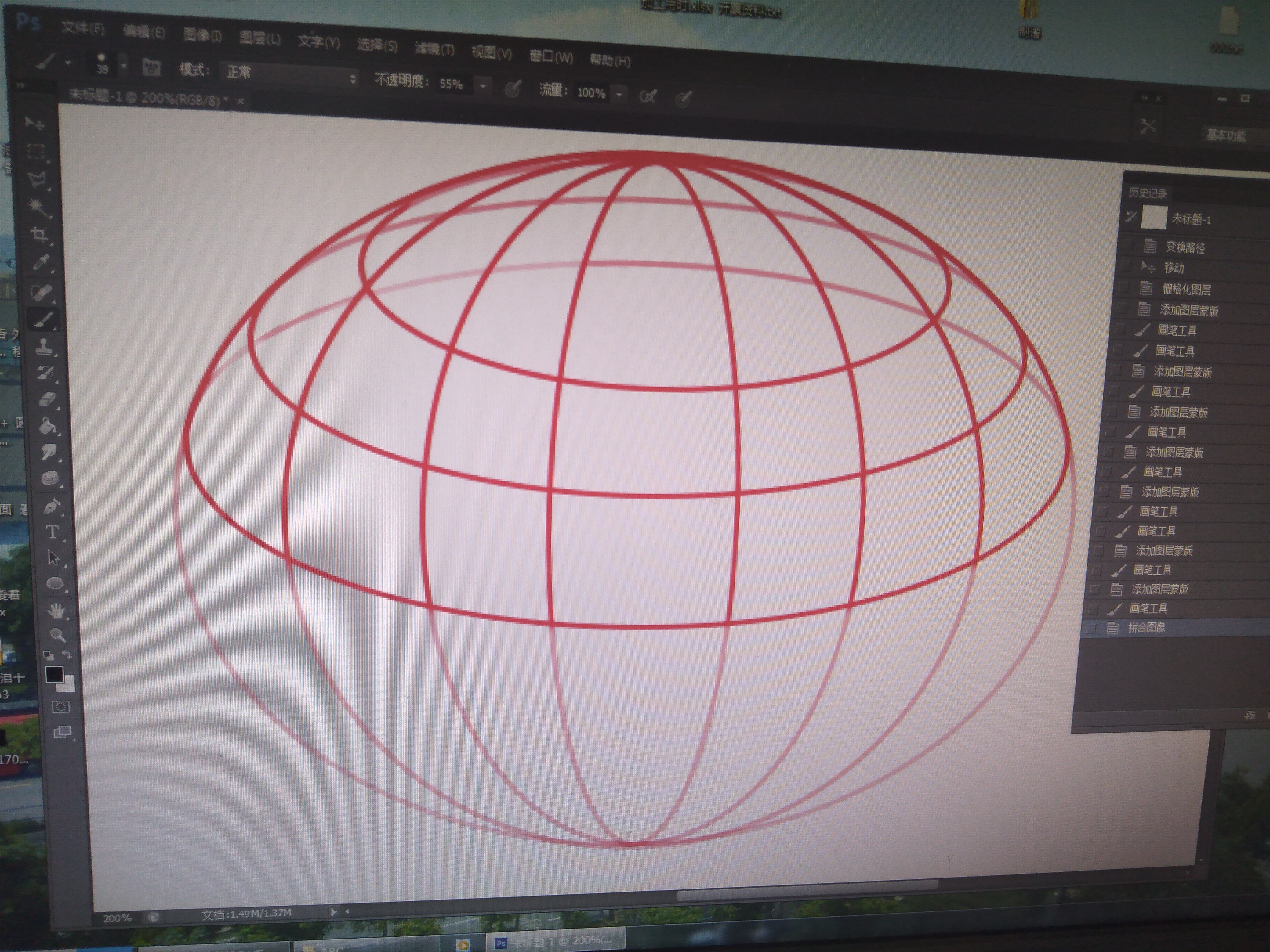Open the opacity slider dropdown arrow
The width and height of the screenshot is (1270, 952).
(483, 86)
